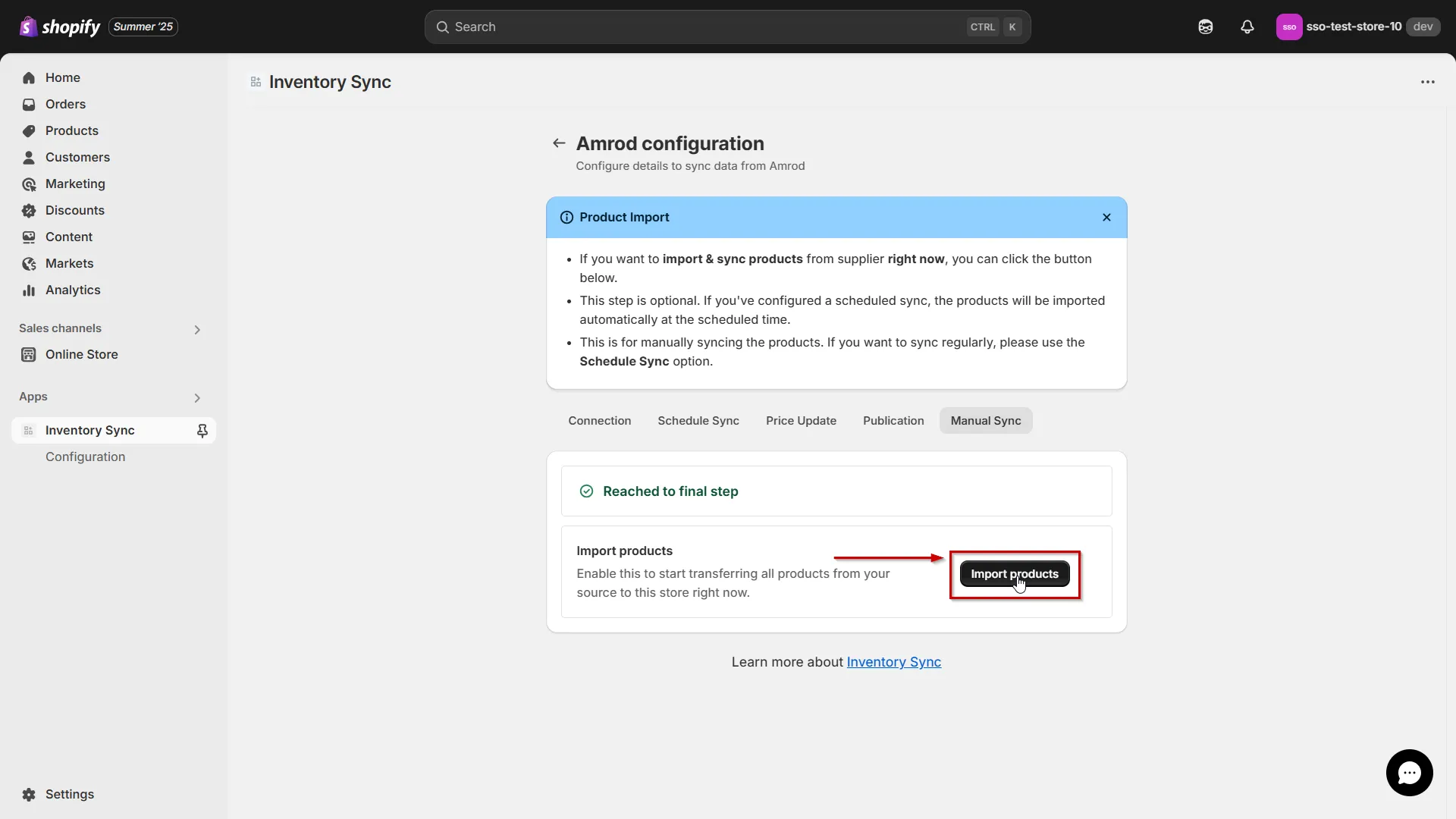
Task: Select the Manual Sync tab
Action: [x=986, y=420]
